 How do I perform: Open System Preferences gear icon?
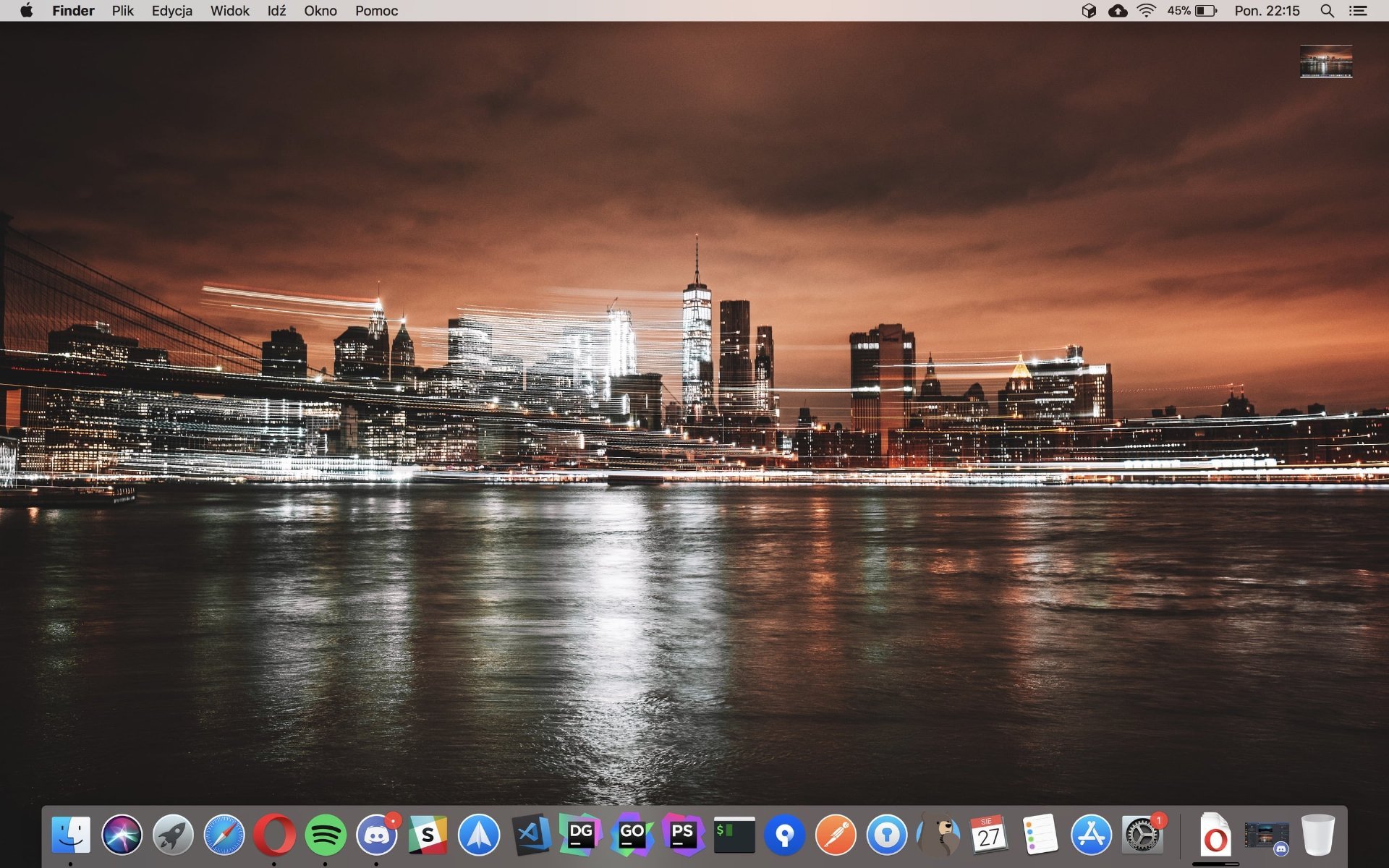click(x=1142, y=835)
